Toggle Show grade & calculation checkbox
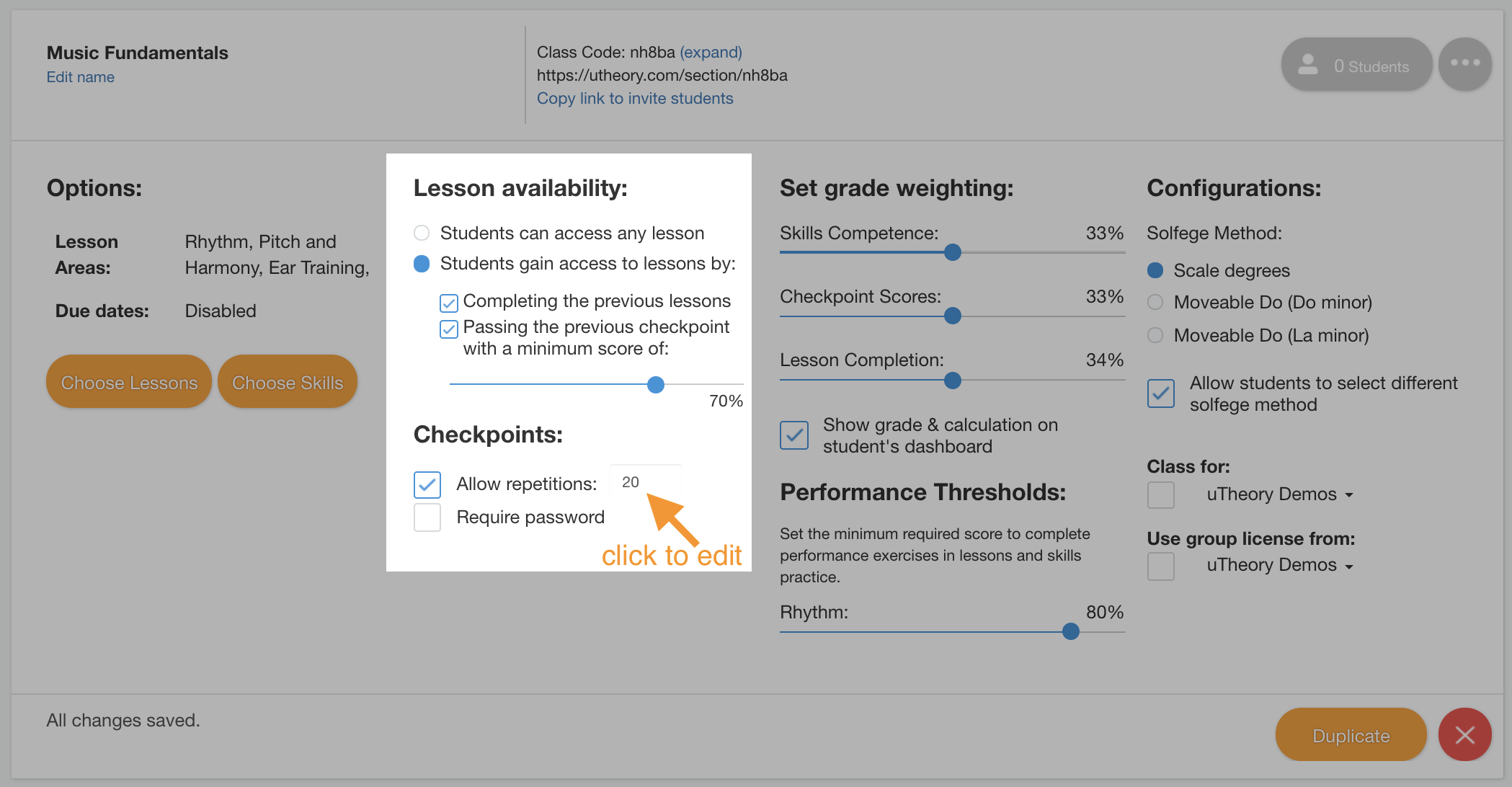 (x=794, y=435)
